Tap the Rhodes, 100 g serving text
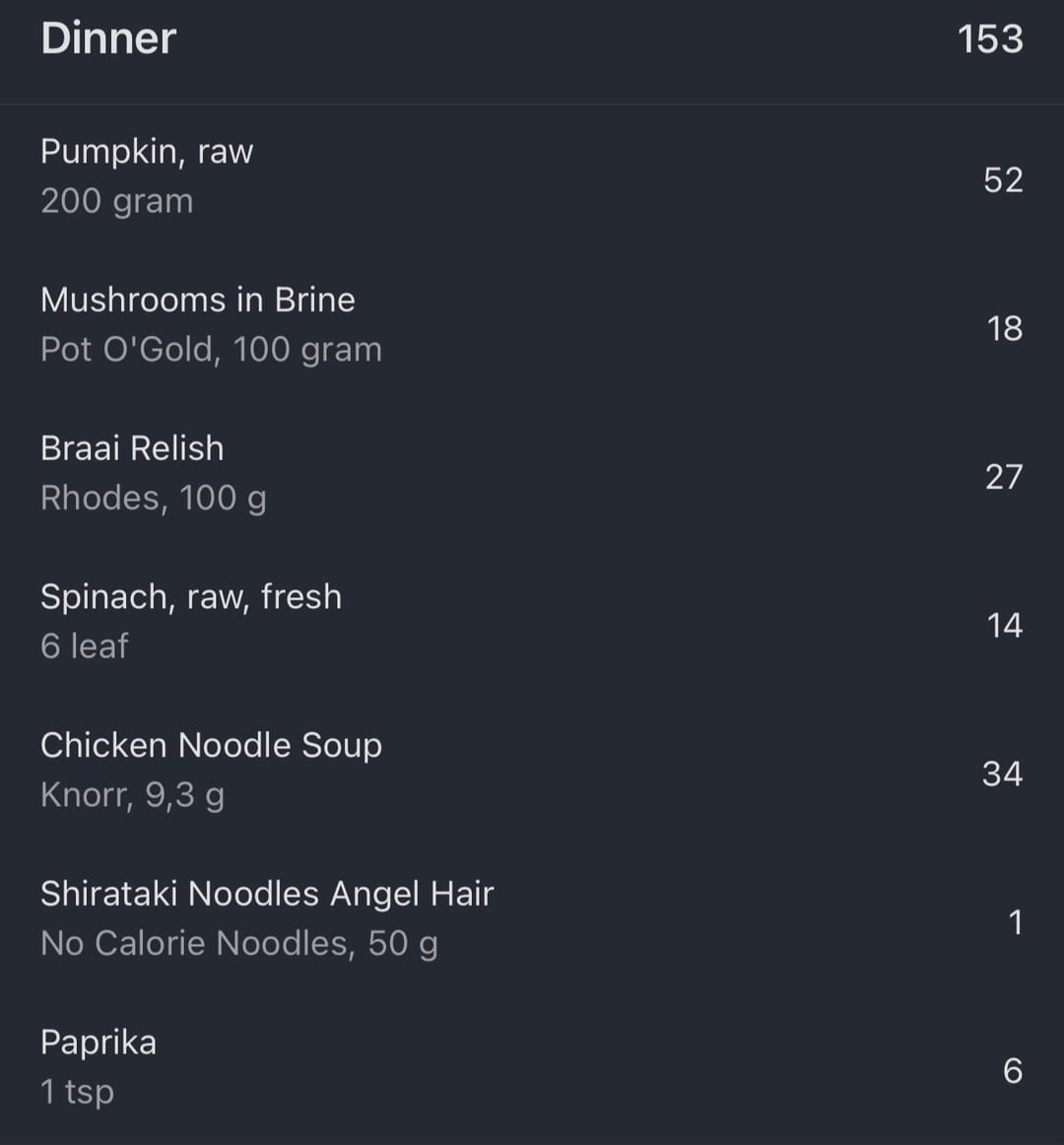 pos(153,499)
